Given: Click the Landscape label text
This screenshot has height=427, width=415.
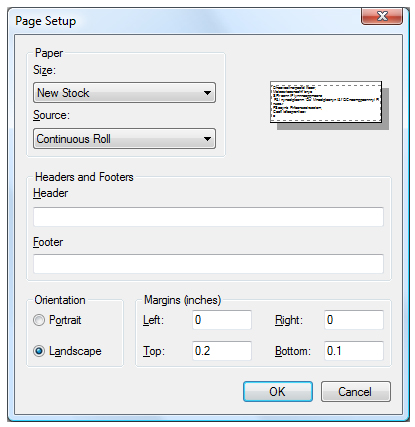Looking at the screenshot, I should 75,351.
